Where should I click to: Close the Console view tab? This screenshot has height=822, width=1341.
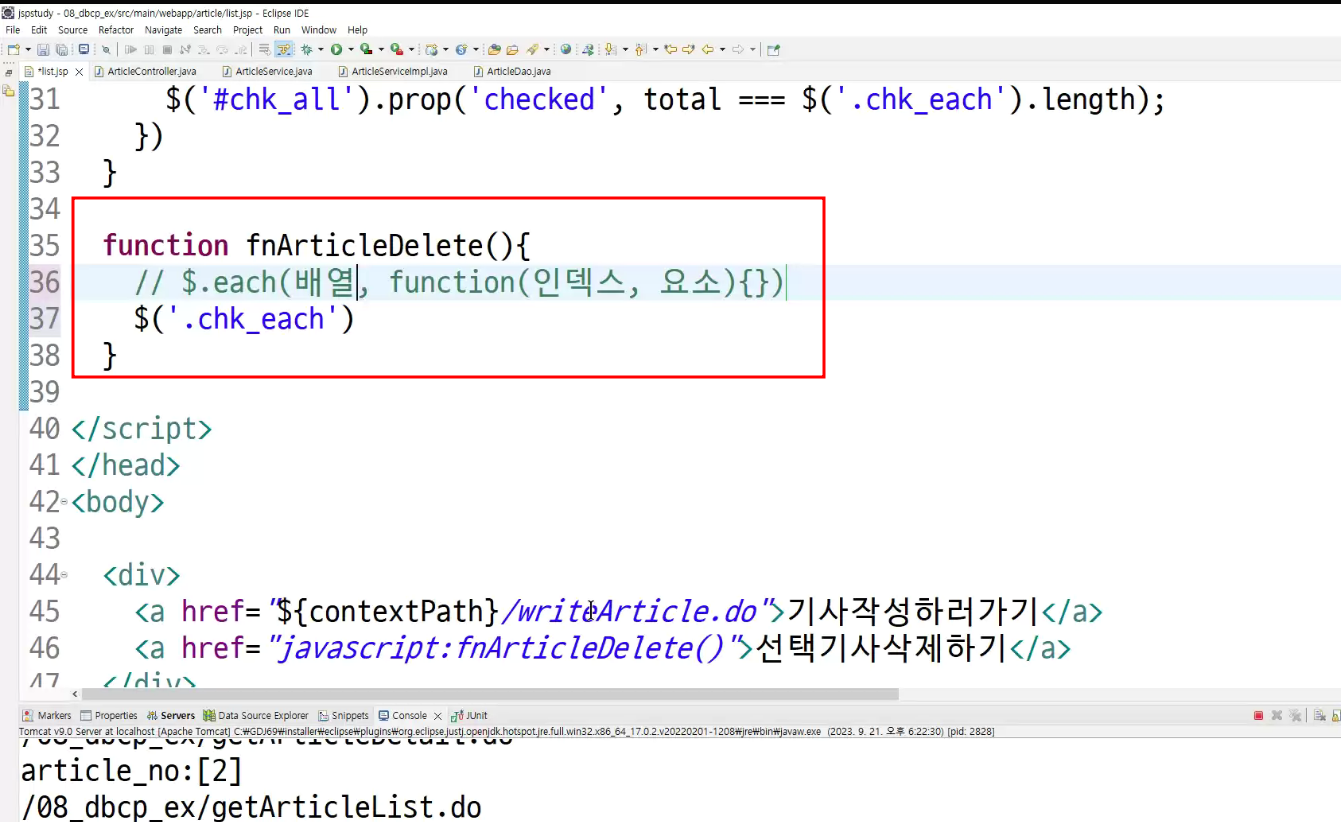[437, 716]
